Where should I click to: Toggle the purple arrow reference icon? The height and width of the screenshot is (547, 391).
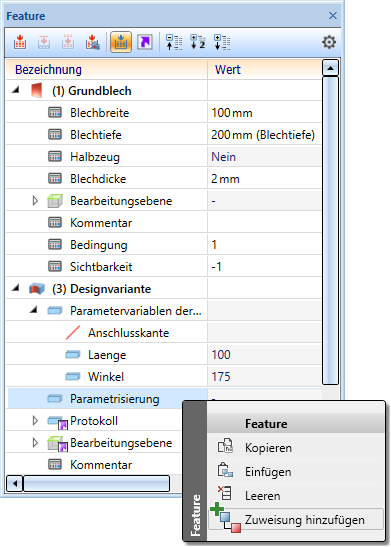[145, 42]
